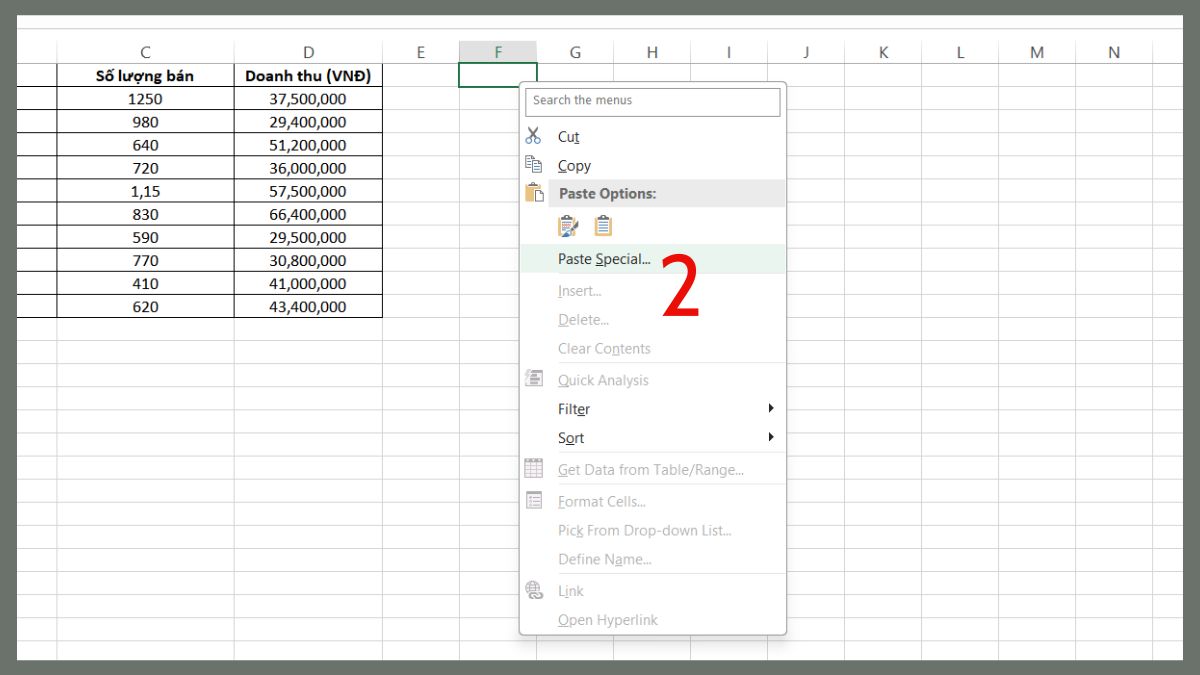Click the Copy icon in context menu

coord(533,165)
